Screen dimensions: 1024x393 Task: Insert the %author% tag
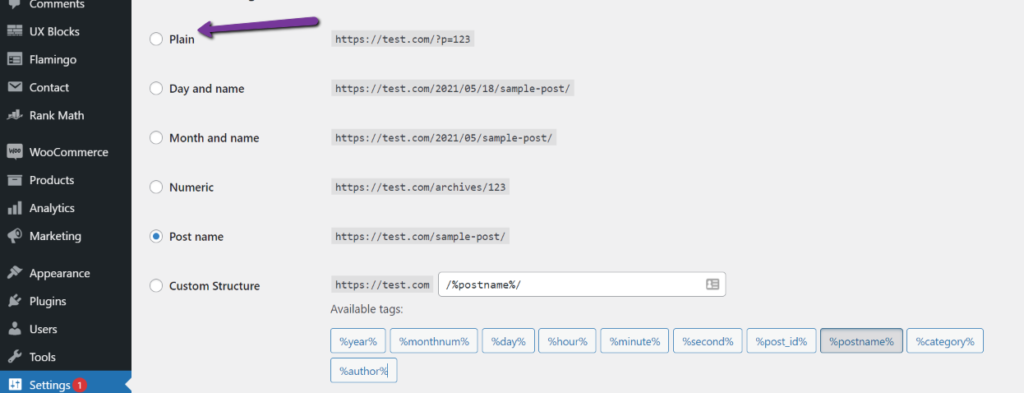click(x=364, y=371)
